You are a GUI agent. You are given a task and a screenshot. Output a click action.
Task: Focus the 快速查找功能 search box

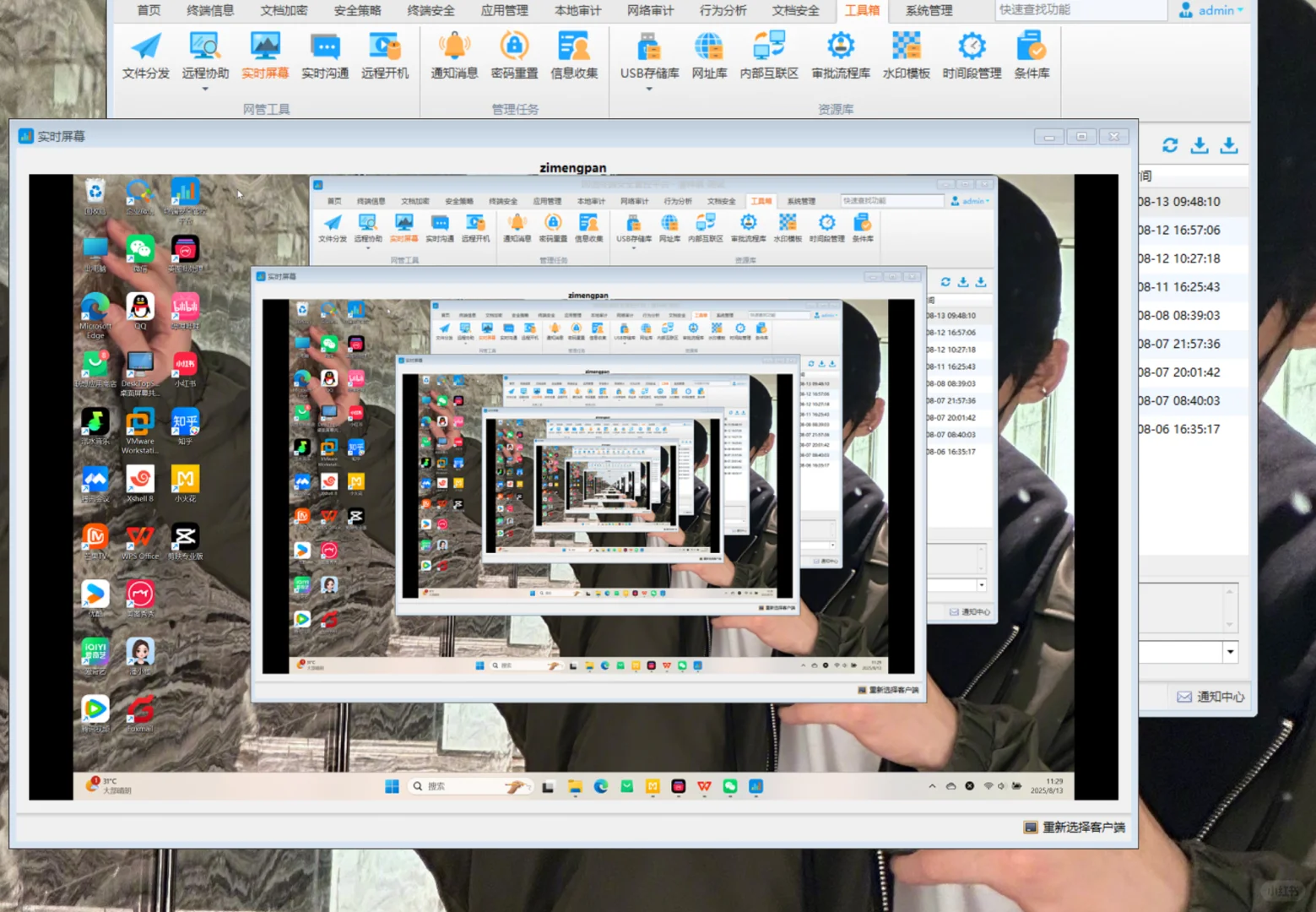click(1080, 10)
